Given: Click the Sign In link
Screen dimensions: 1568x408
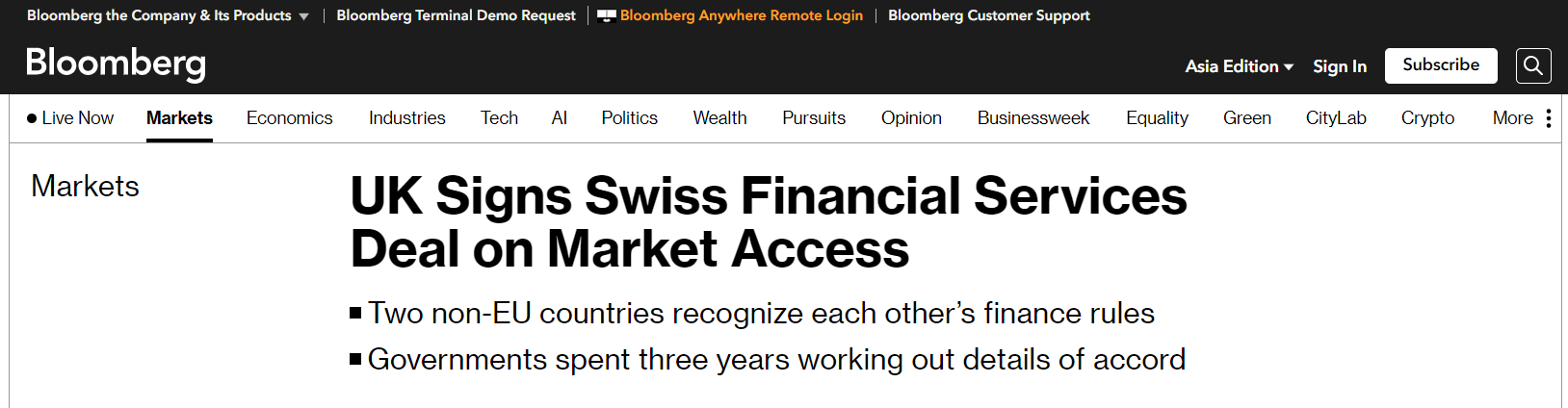Looking at the screenshot, I should pyautogui.click(x=1340, y=66).
